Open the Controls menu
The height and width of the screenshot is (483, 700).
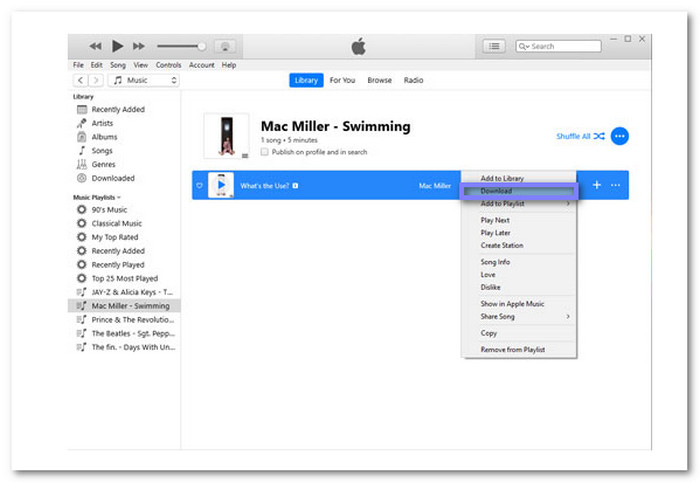click(168, 65)
